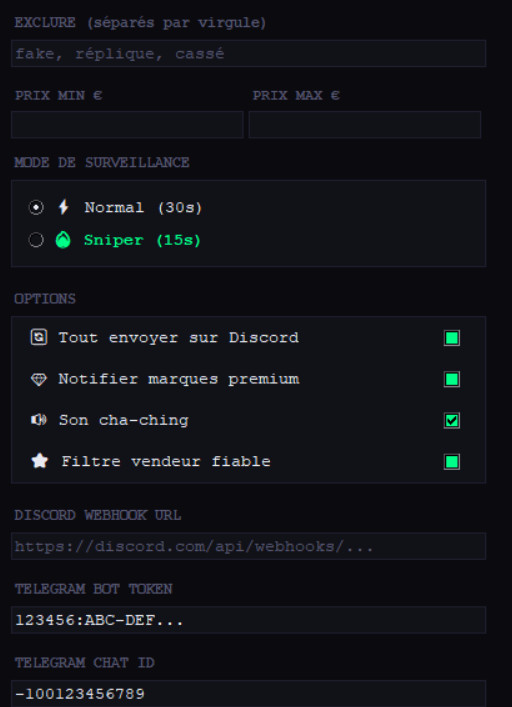Viewport: 512px width, 707px height.
Task: Focus the Discord Webhook URL field
Action: coord(248,546)
